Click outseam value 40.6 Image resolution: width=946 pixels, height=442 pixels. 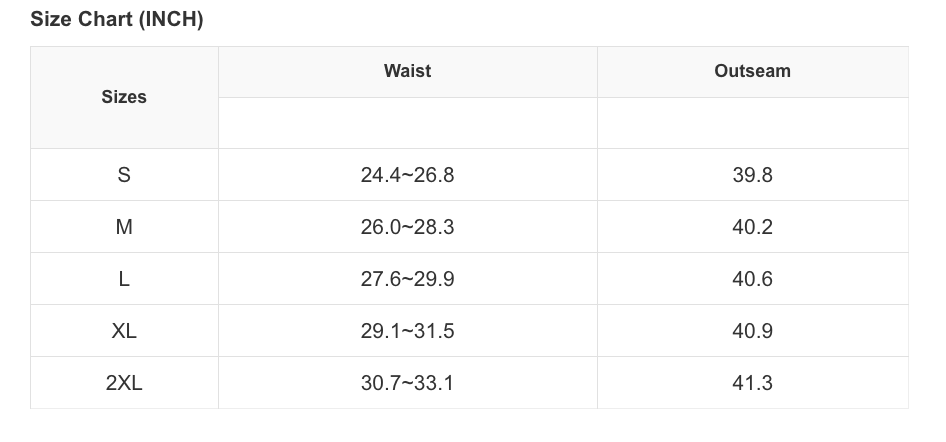[x=752, y=279]
